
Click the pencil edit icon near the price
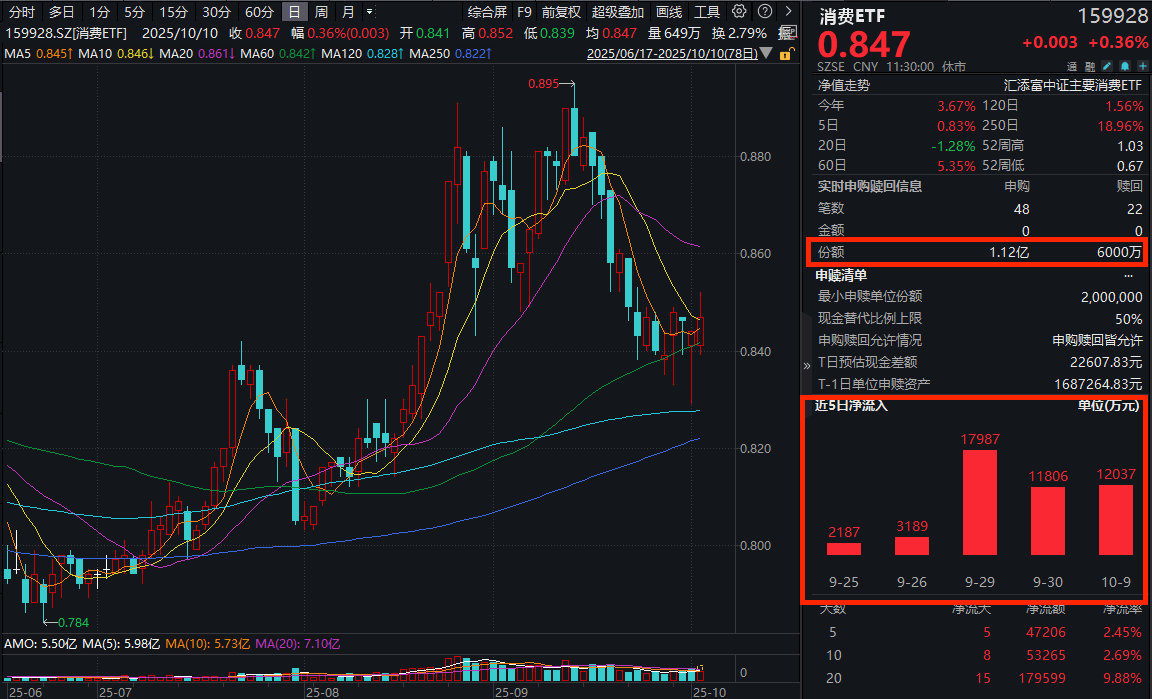click(1105, 65)
